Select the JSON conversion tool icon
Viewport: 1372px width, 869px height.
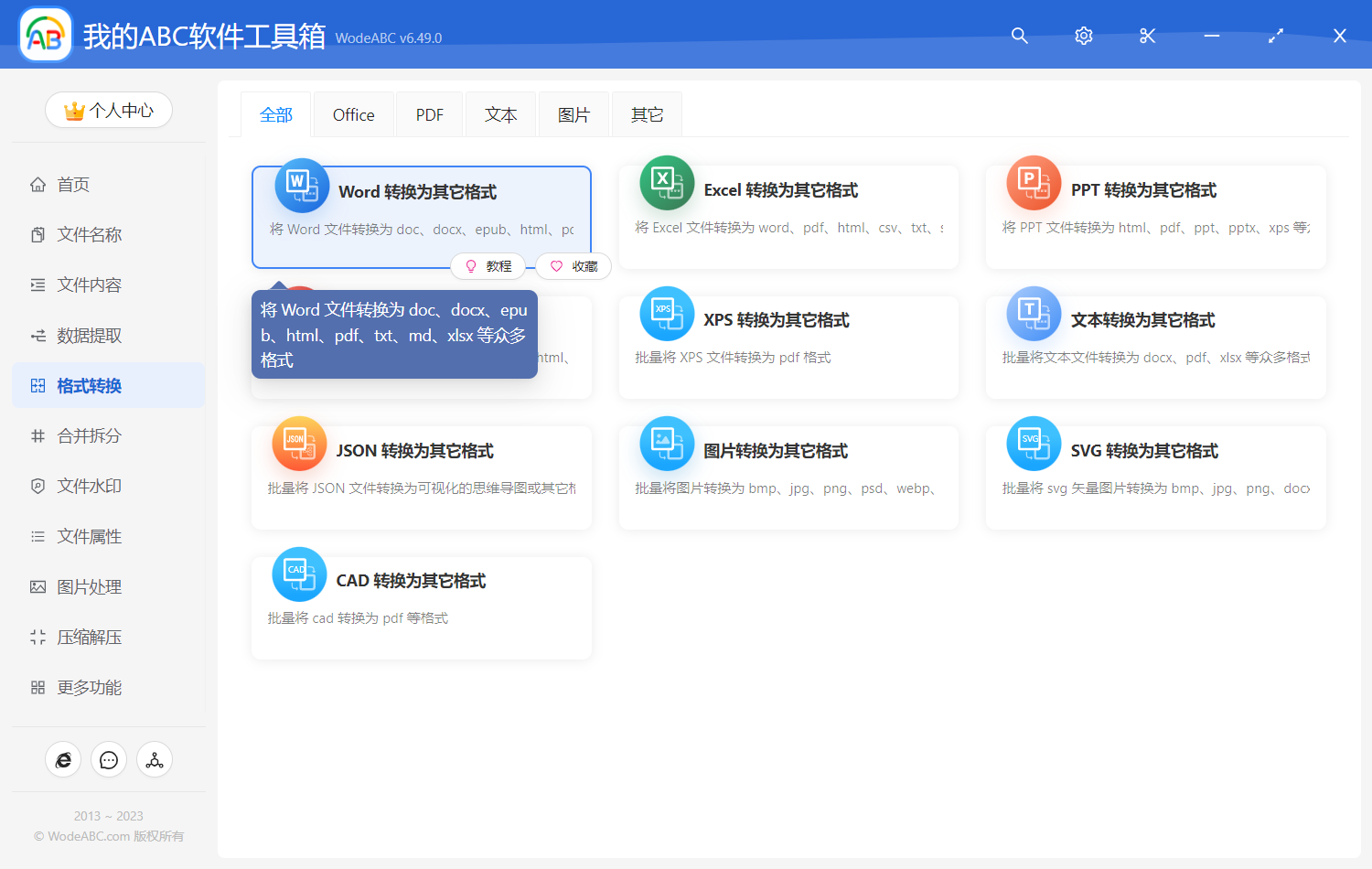point(299,444)
